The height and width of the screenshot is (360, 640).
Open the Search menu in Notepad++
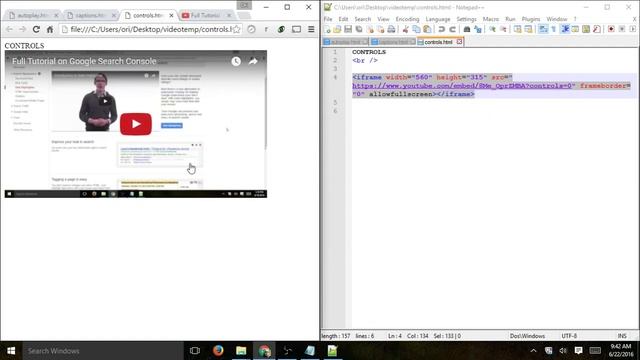click(362, 19)
